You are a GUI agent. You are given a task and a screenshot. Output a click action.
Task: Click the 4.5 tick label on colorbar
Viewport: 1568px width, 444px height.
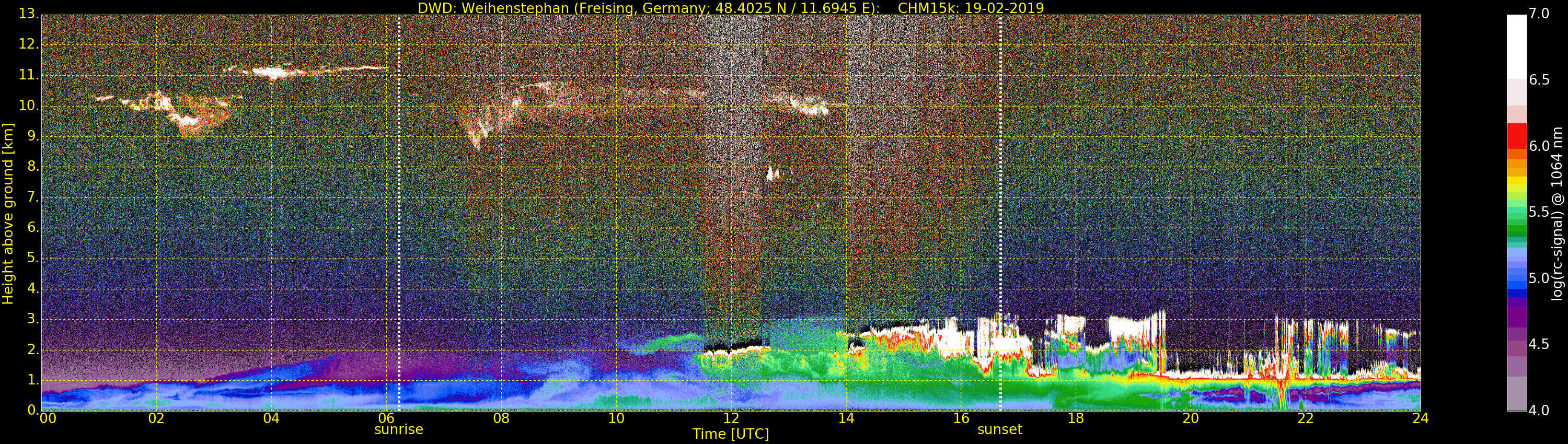click(x=1539, y=344)
